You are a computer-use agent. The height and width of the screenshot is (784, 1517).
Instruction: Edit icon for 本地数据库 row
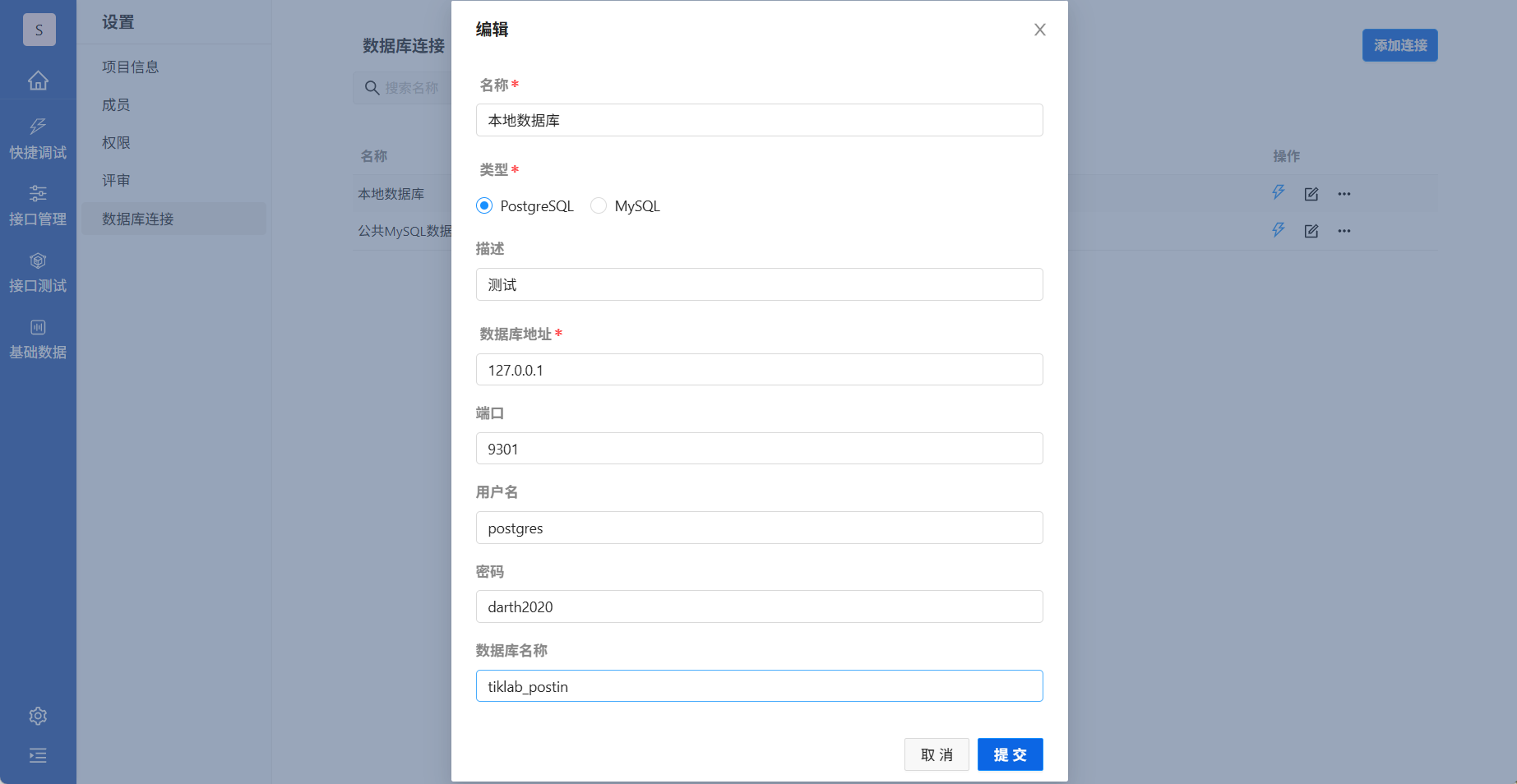(x=1311, y=194)
